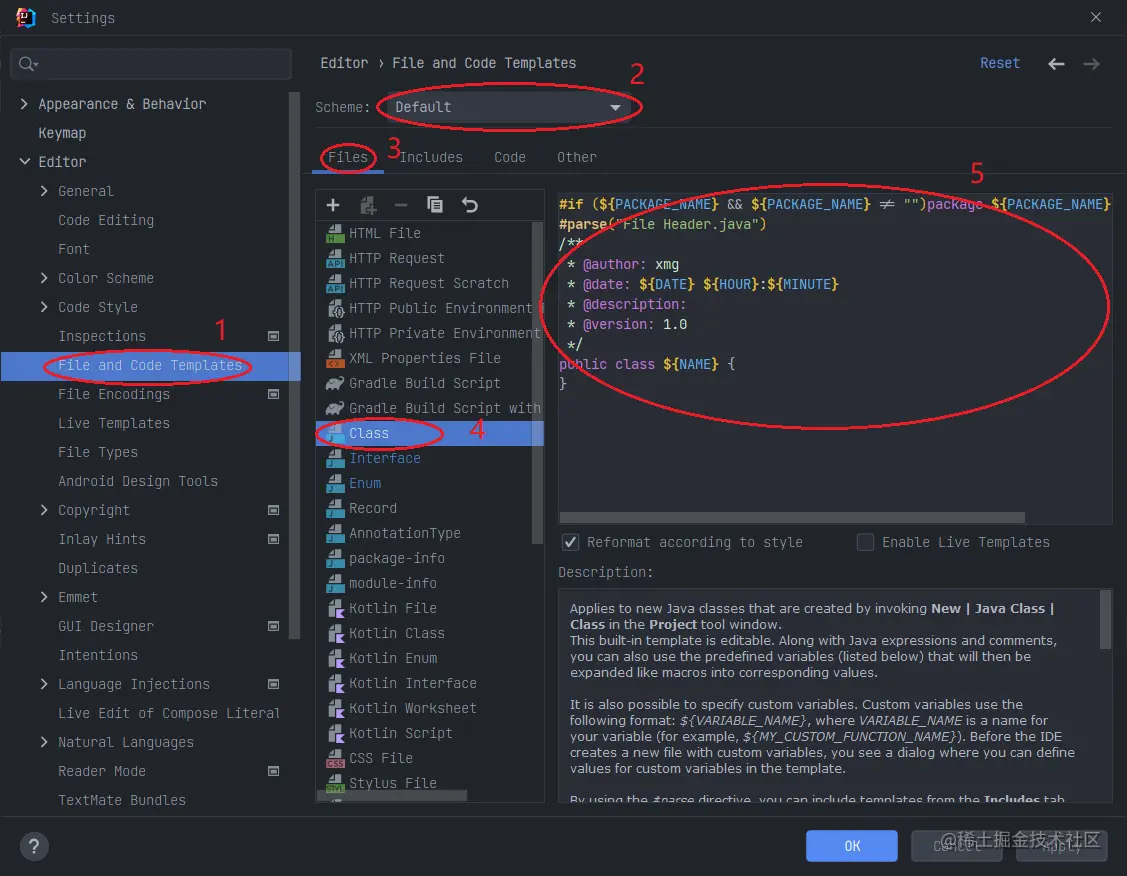
Task: Click the project-level marker beside GUI Designer
Action: pyautogui.click(x=273, y=626)
